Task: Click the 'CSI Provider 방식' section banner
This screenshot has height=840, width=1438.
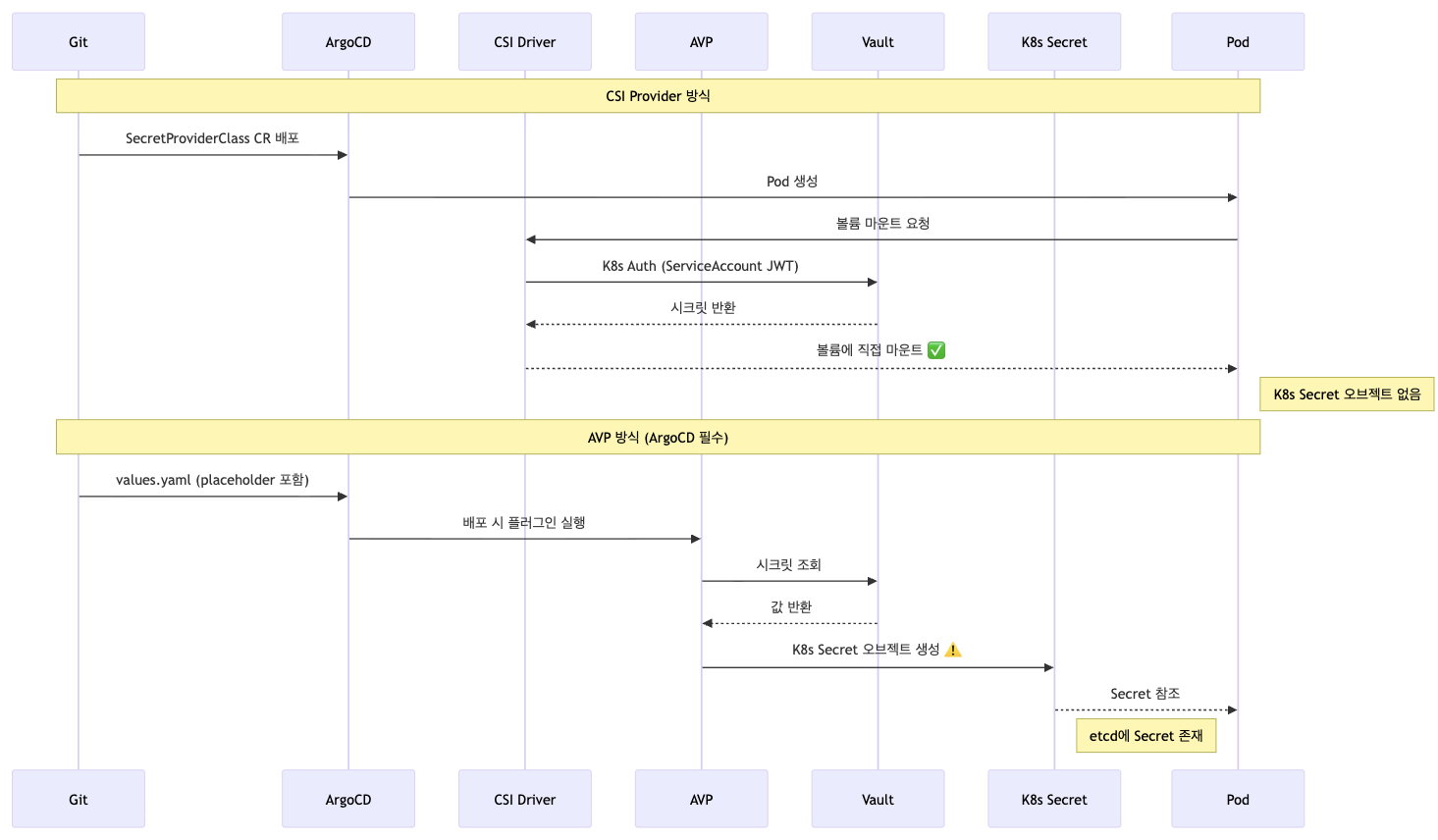Action: [x=658, y=96]
